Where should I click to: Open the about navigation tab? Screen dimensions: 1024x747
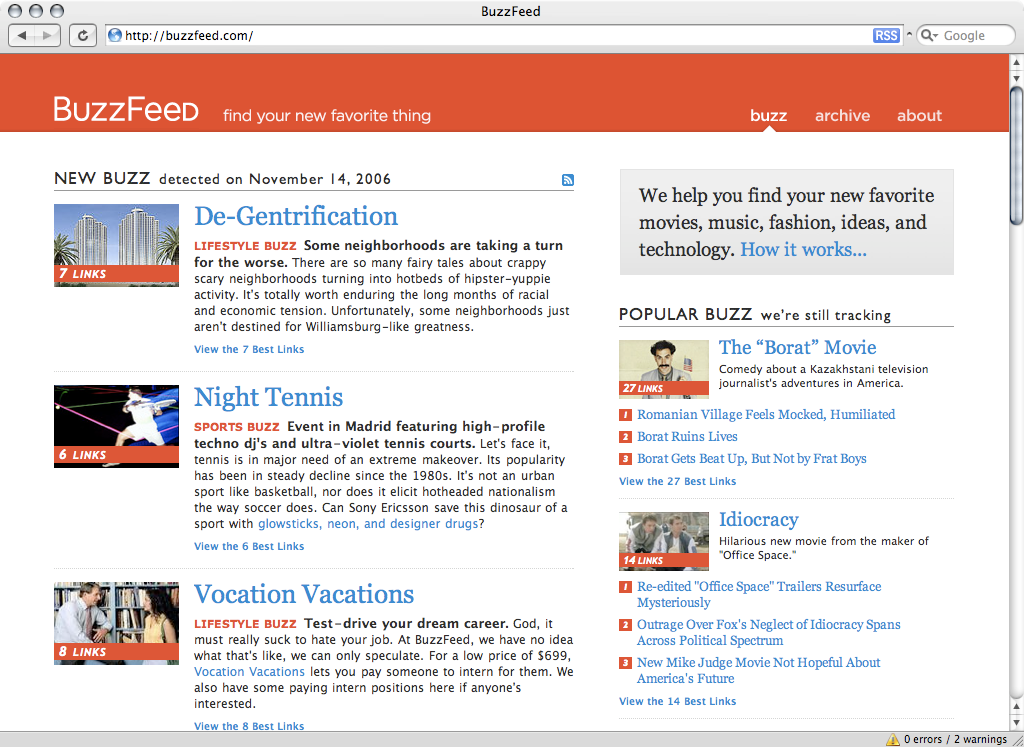920,116
